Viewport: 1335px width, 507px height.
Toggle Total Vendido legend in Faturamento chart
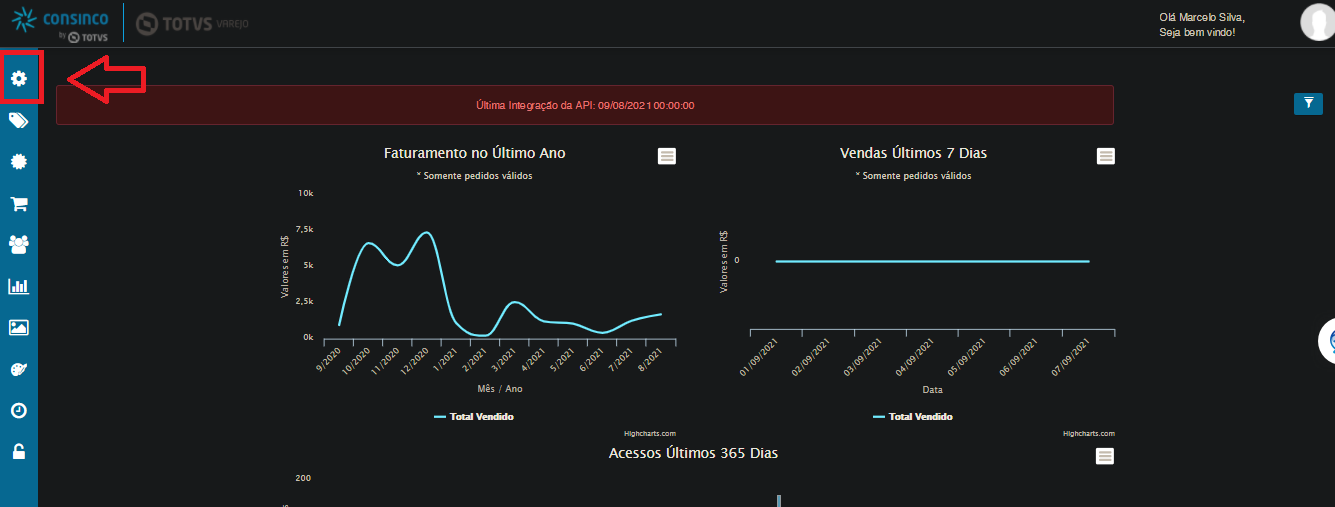click(x=474, y=416)
